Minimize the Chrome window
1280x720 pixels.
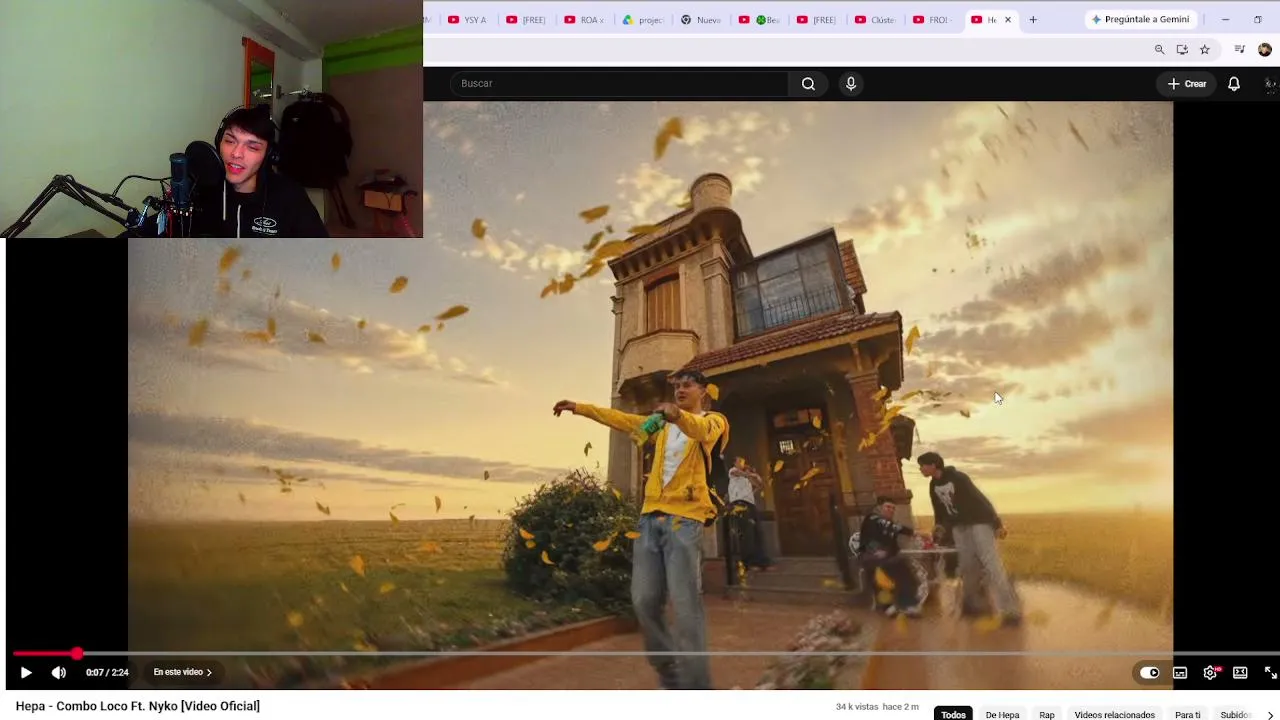tap(1225, 19)
